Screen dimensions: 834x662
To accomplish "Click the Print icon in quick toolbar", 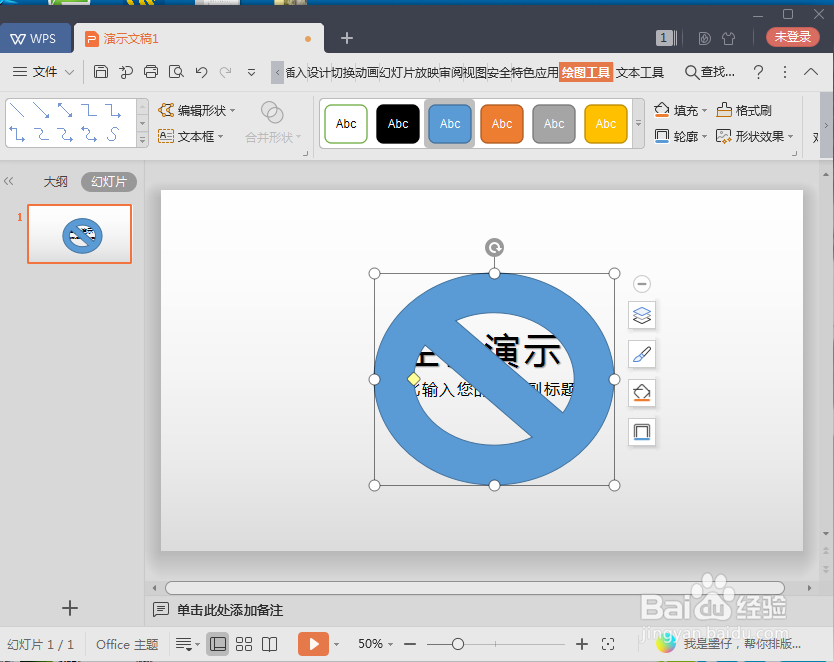I will tap(151, 71).
